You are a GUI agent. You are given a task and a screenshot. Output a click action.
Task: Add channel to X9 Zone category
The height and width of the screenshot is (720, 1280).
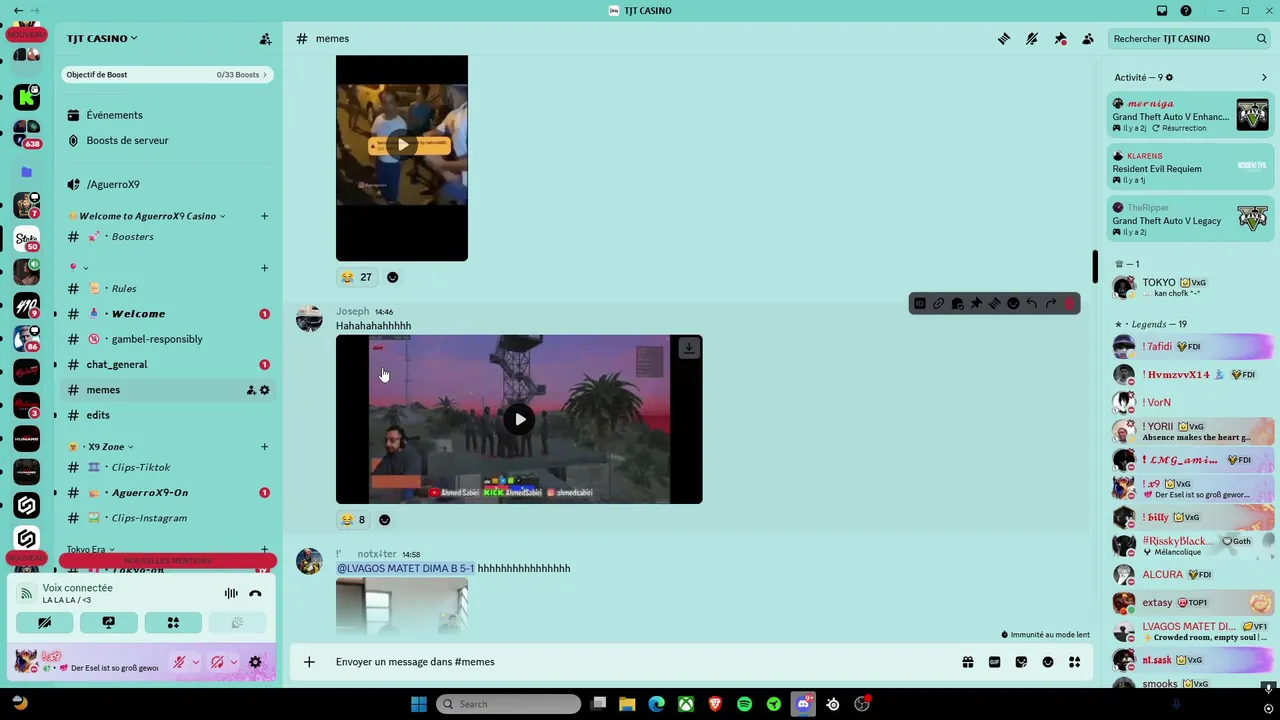pos(264,447)
